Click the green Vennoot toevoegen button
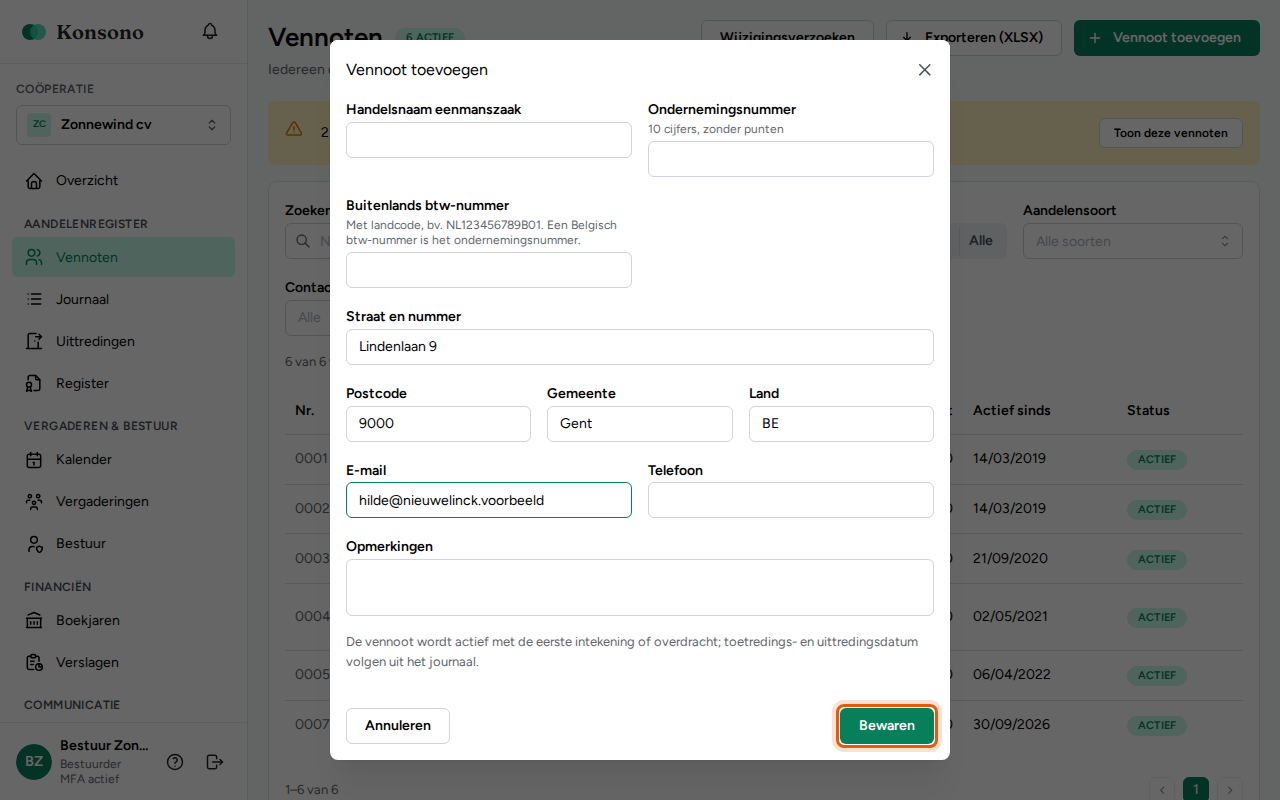Screen dimensions: 1280x800 (1167, 38)
